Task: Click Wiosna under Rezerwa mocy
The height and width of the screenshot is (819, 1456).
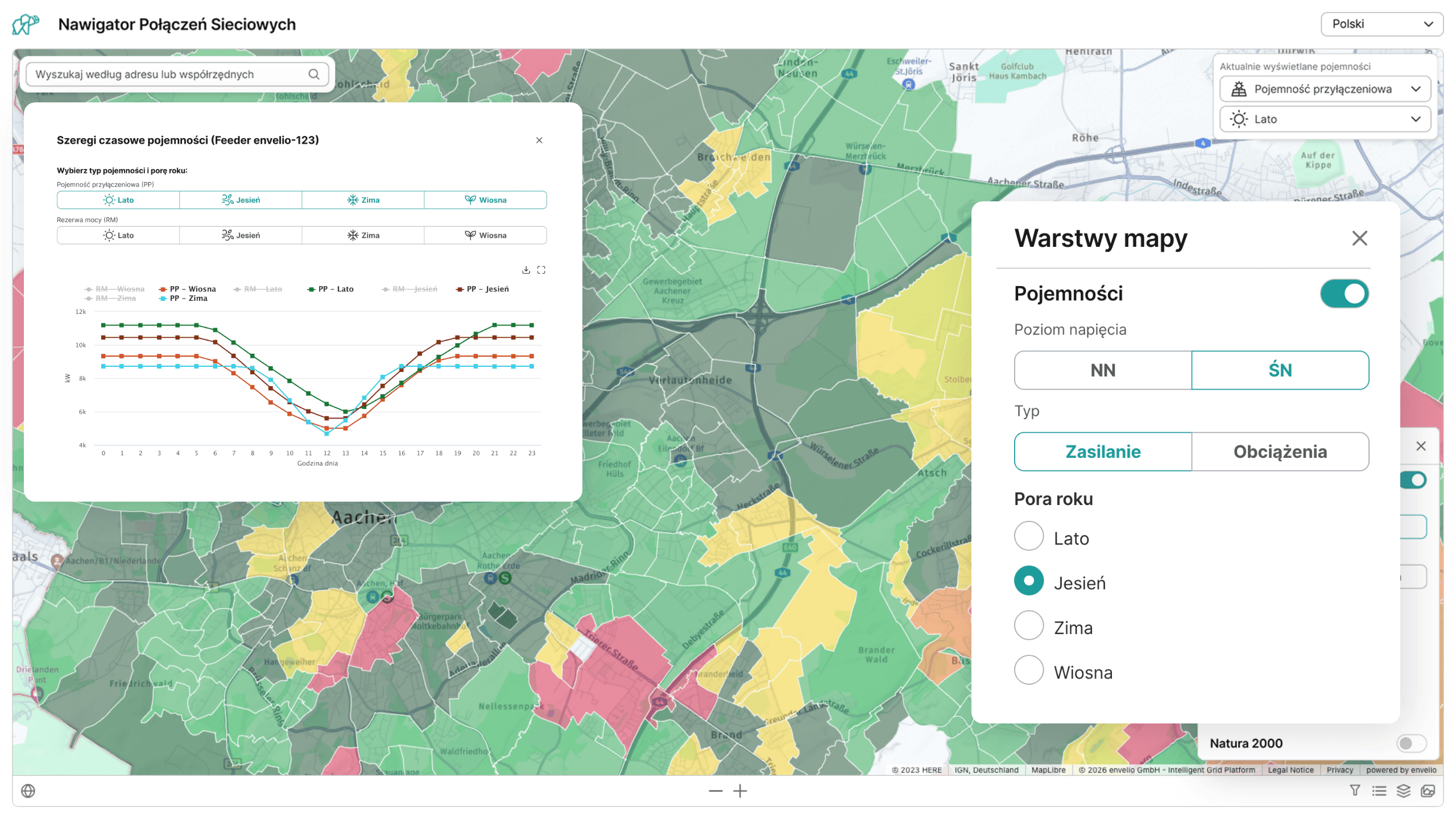Action: tap(485, 235)
